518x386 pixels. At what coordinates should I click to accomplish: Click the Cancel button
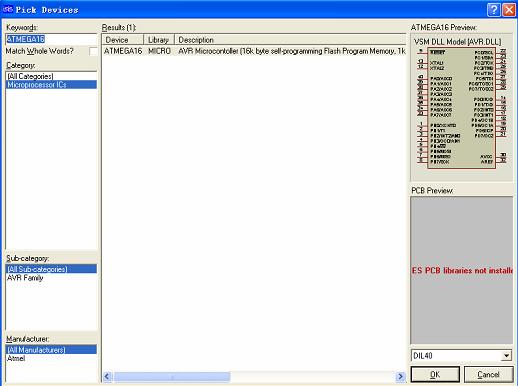point(488,374)
